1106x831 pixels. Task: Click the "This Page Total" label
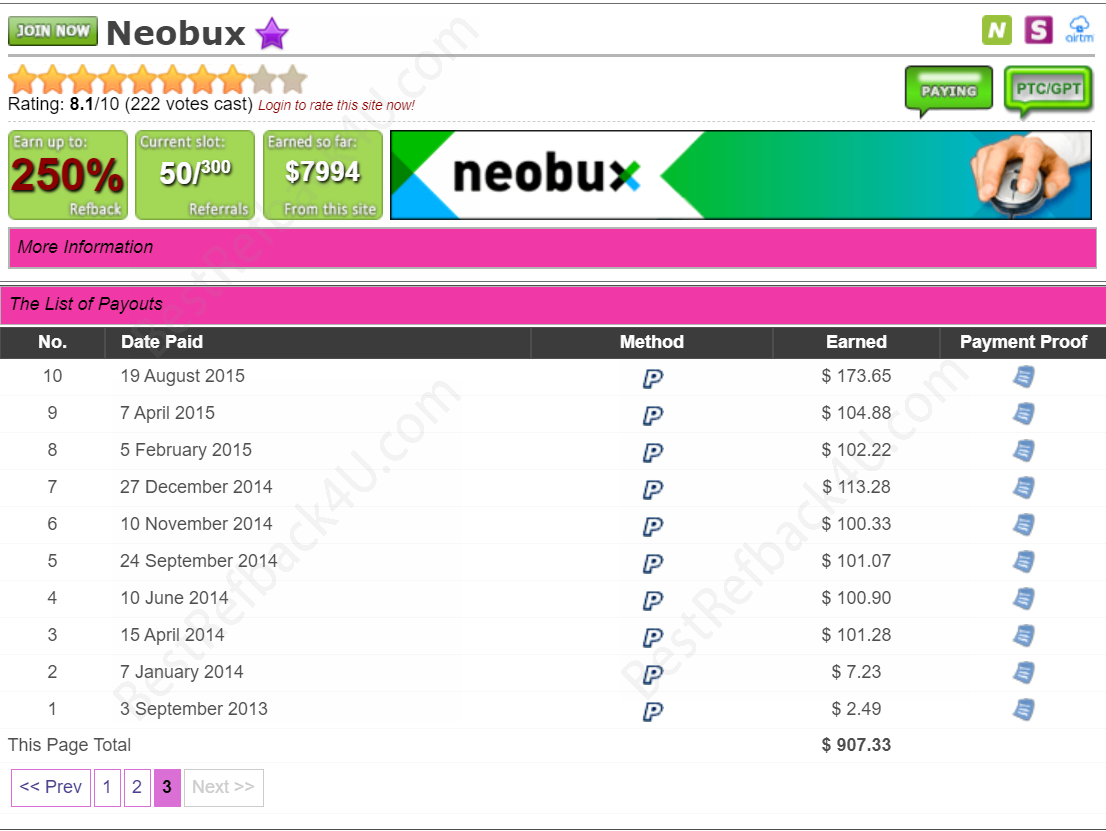[69, 745]
